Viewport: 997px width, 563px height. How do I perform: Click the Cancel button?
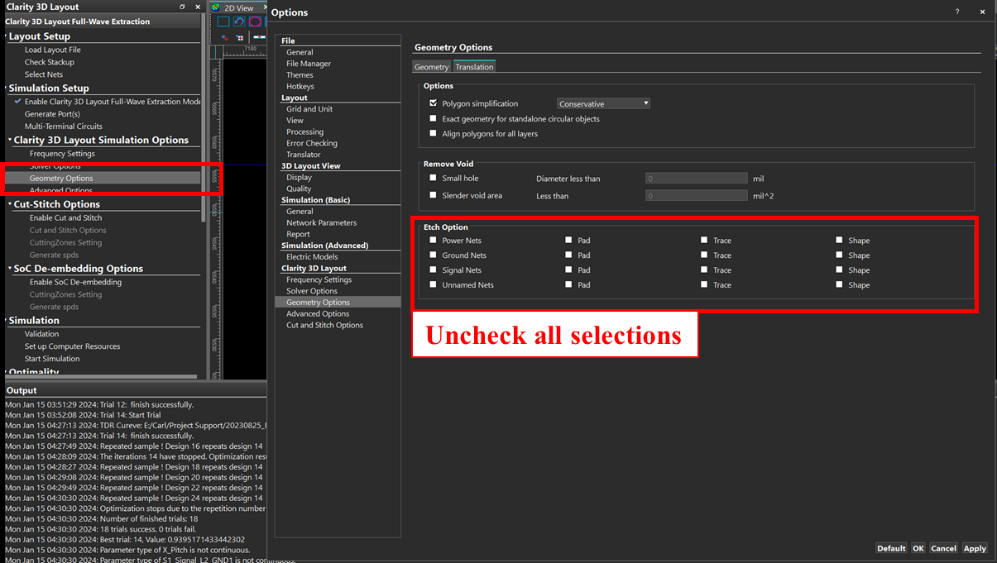943,548
